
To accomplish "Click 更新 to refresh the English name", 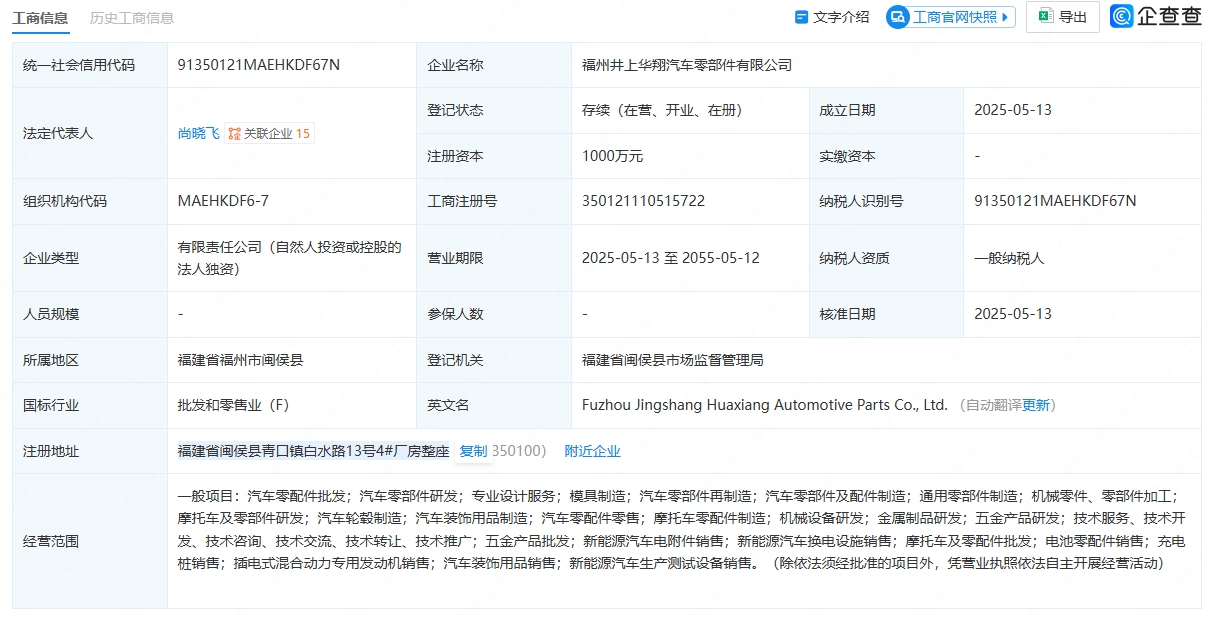I will click(x=1036, y=405).
